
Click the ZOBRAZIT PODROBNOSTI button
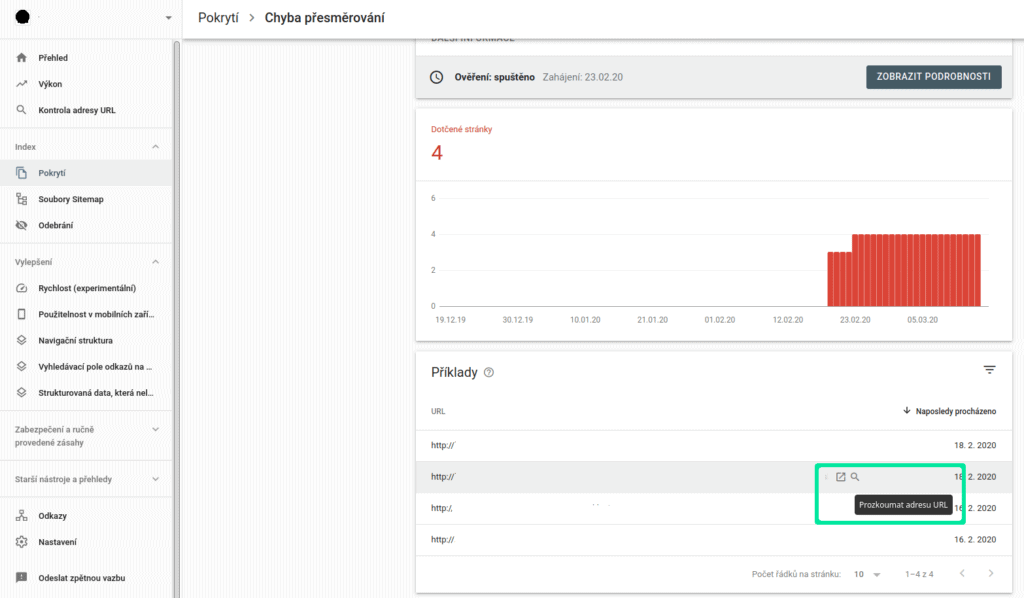(934, 77)
